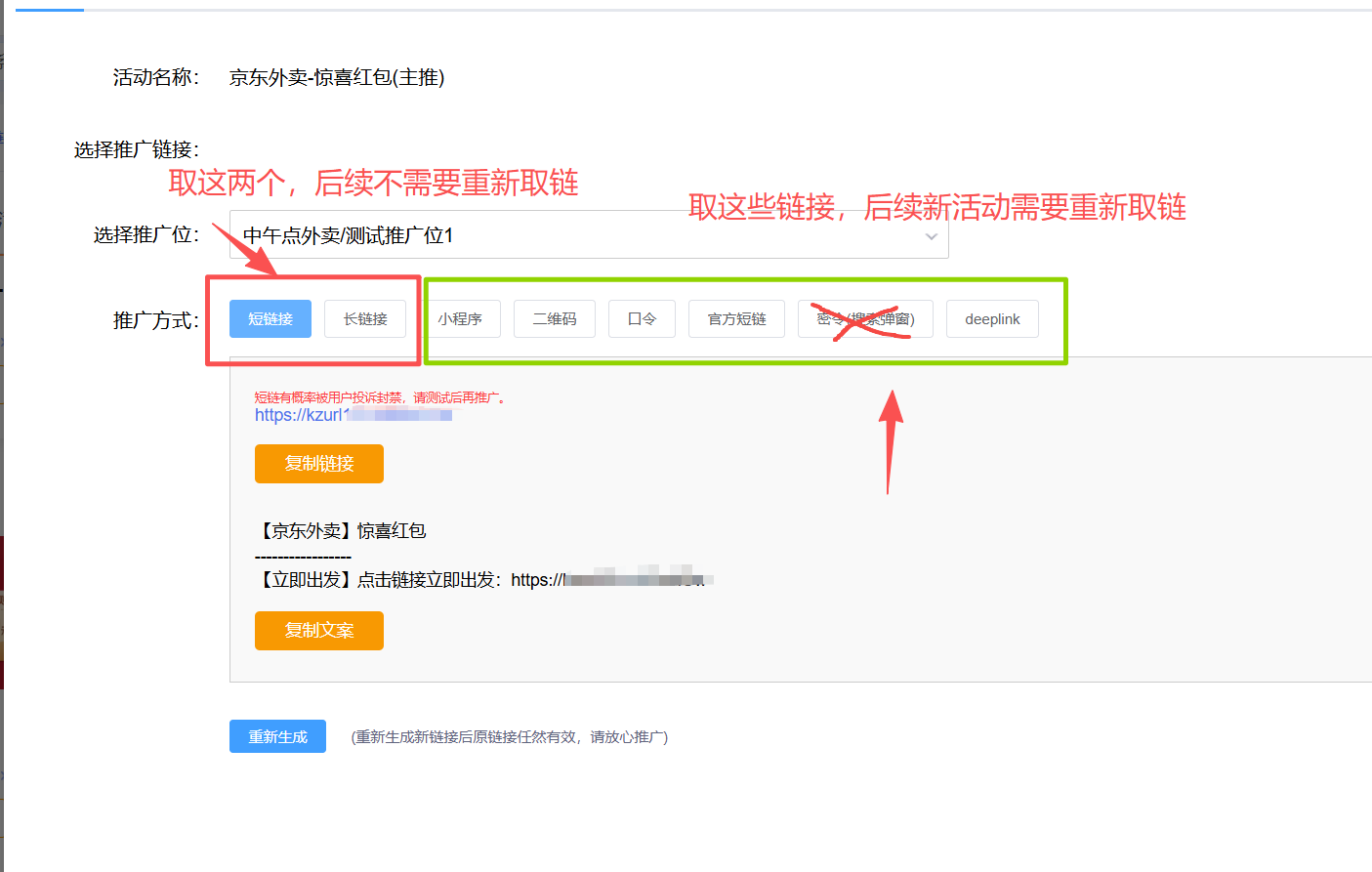Choose the deeplink promotion method
The width and height of the screenshot is (1372, 872).
click(992, 319)
